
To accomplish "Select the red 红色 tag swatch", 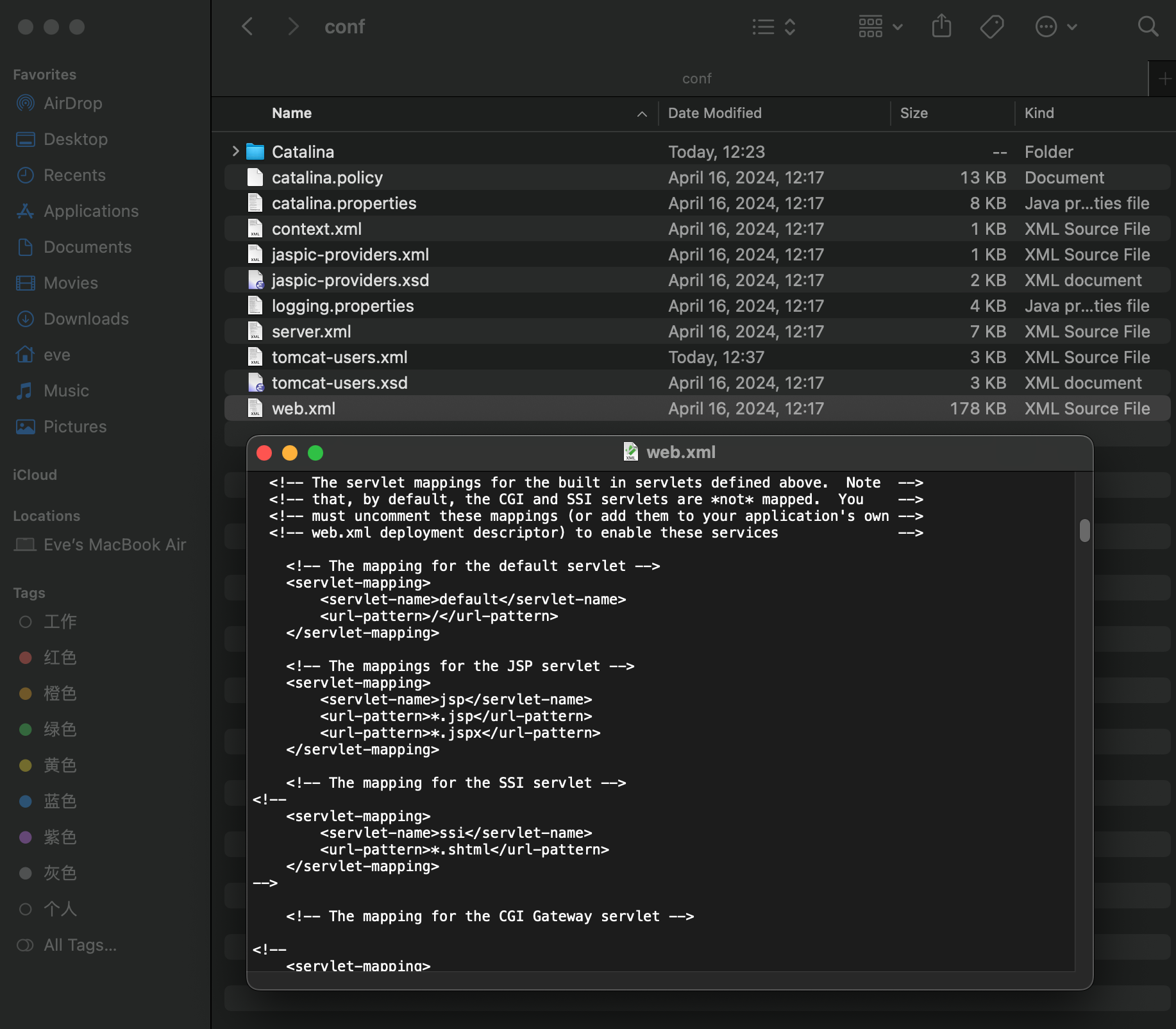I will tap(25, 657).
